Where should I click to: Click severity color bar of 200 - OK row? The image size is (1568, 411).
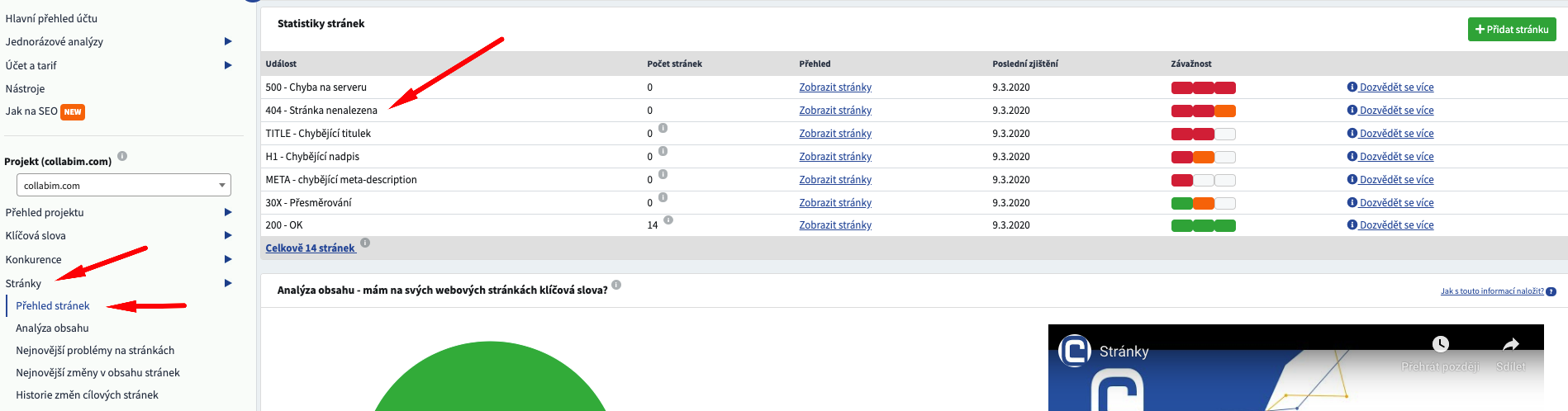[1204, 225]
